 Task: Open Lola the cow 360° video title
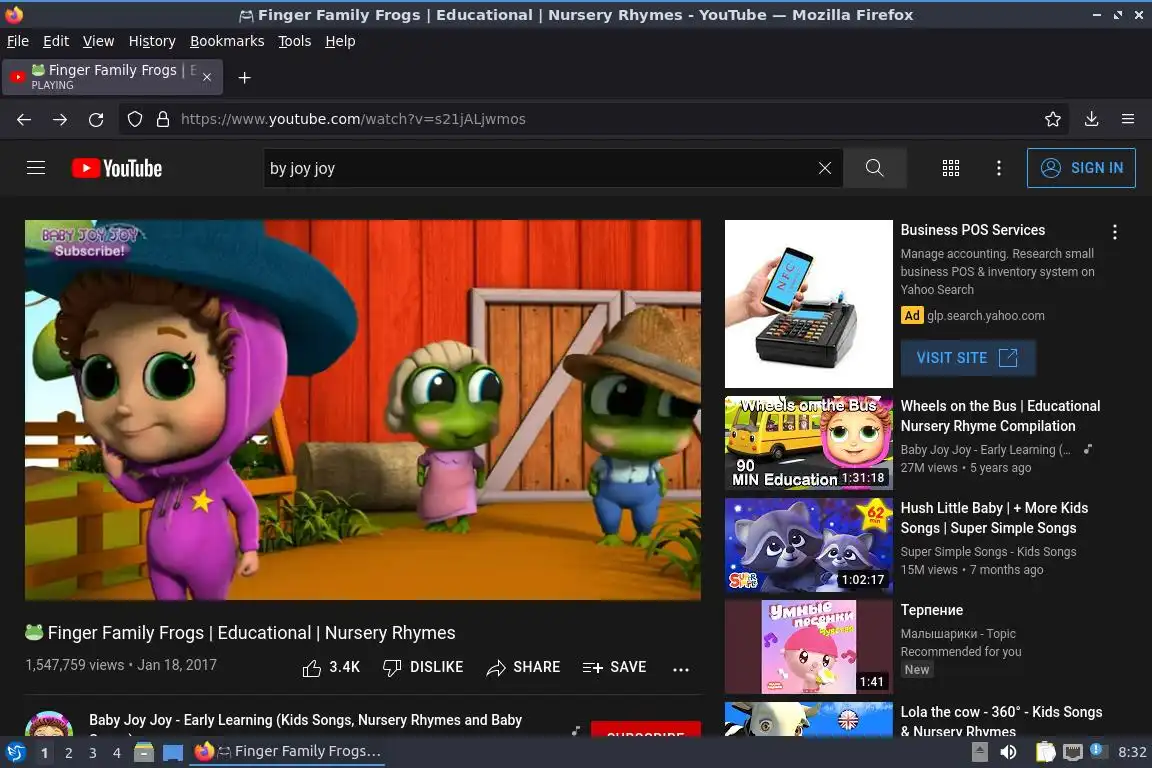pos(1001,721)
